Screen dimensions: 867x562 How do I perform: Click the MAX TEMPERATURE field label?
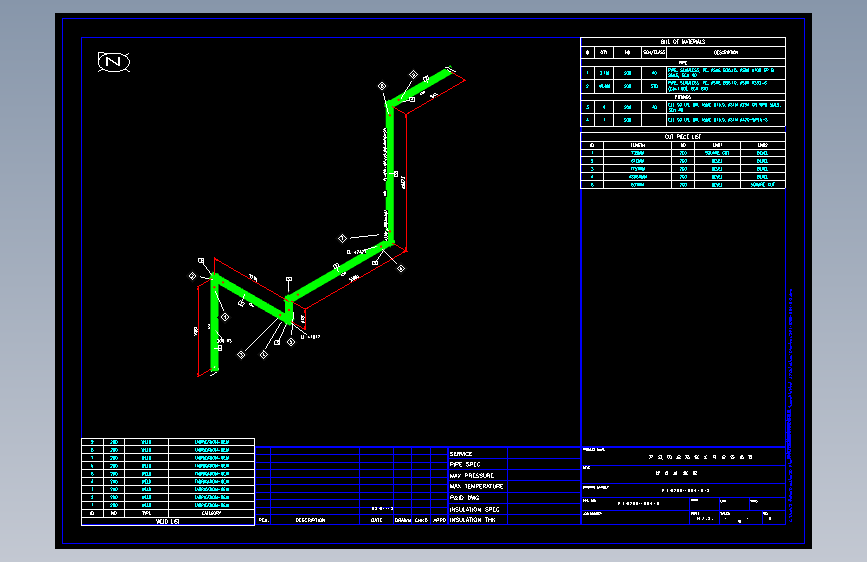477,487
